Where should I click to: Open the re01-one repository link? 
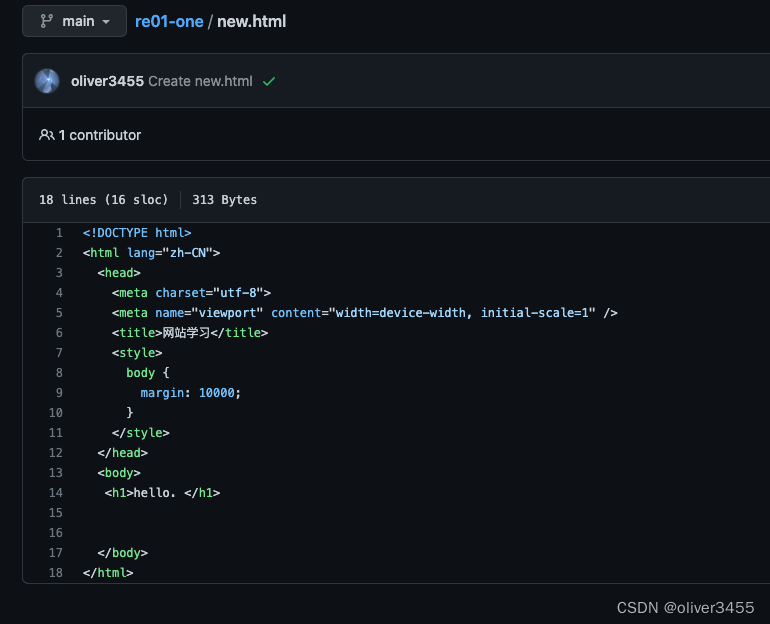(x=169, y=21)
